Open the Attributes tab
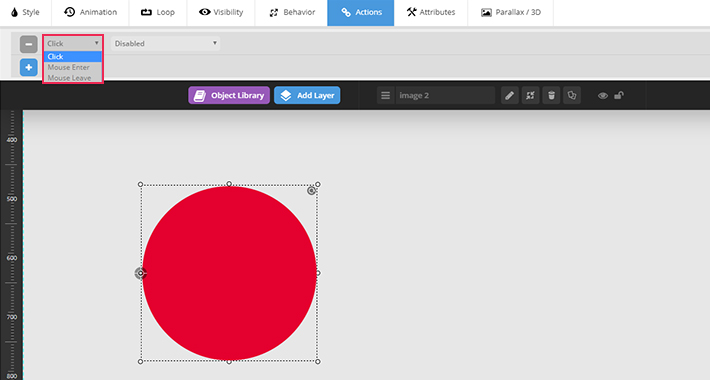Viewport: 710px width, 380px height. click(x=431, y=12)
